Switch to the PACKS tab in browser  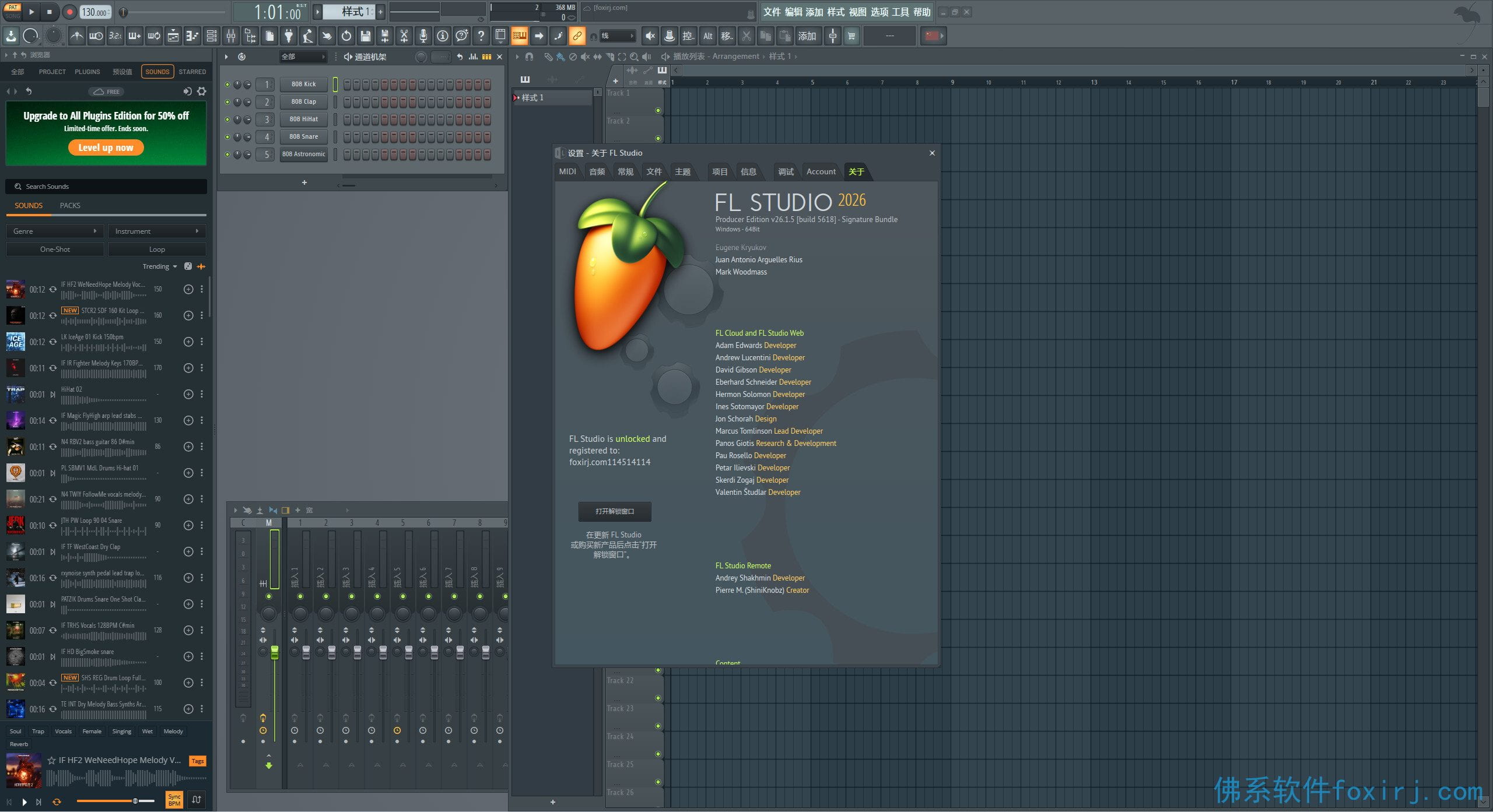[70, 205]
